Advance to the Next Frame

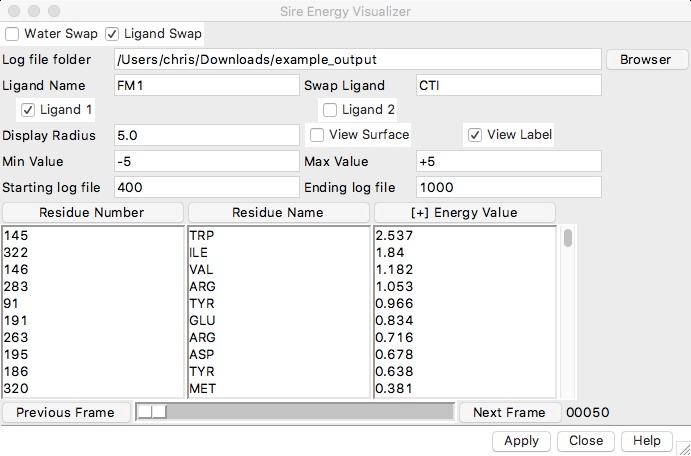(x=509, y=412)
